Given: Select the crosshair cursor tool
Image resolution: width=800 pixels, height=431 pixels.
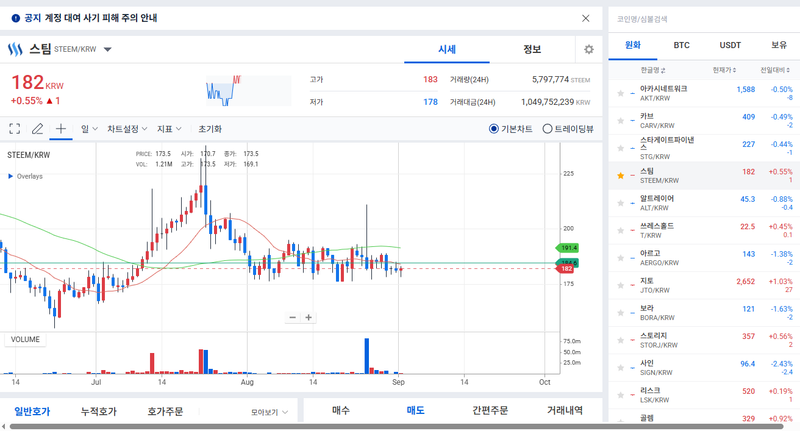Looking at the screenshot, I should (60, 129).
